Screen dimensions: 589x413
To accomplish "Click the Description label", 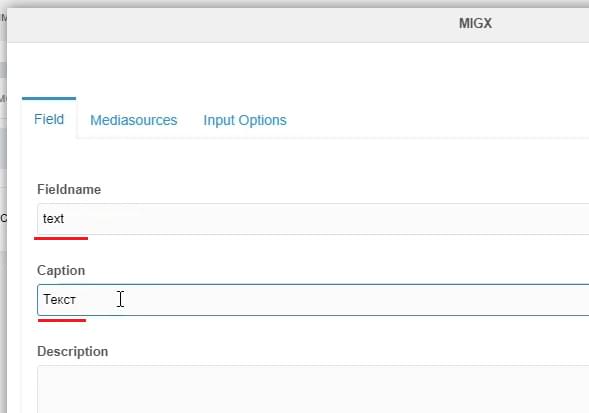I will [72, 352].
